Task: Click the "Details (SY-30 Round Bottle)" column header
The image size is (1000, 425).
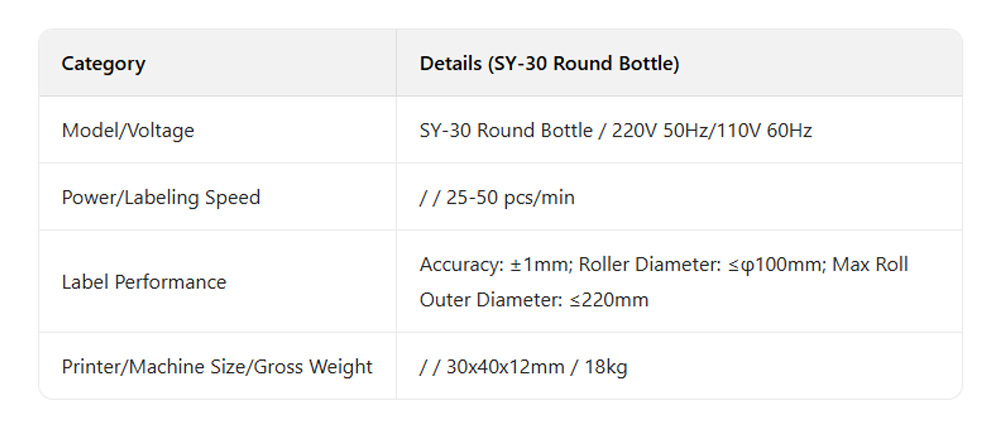Action: tap(549, 64)
